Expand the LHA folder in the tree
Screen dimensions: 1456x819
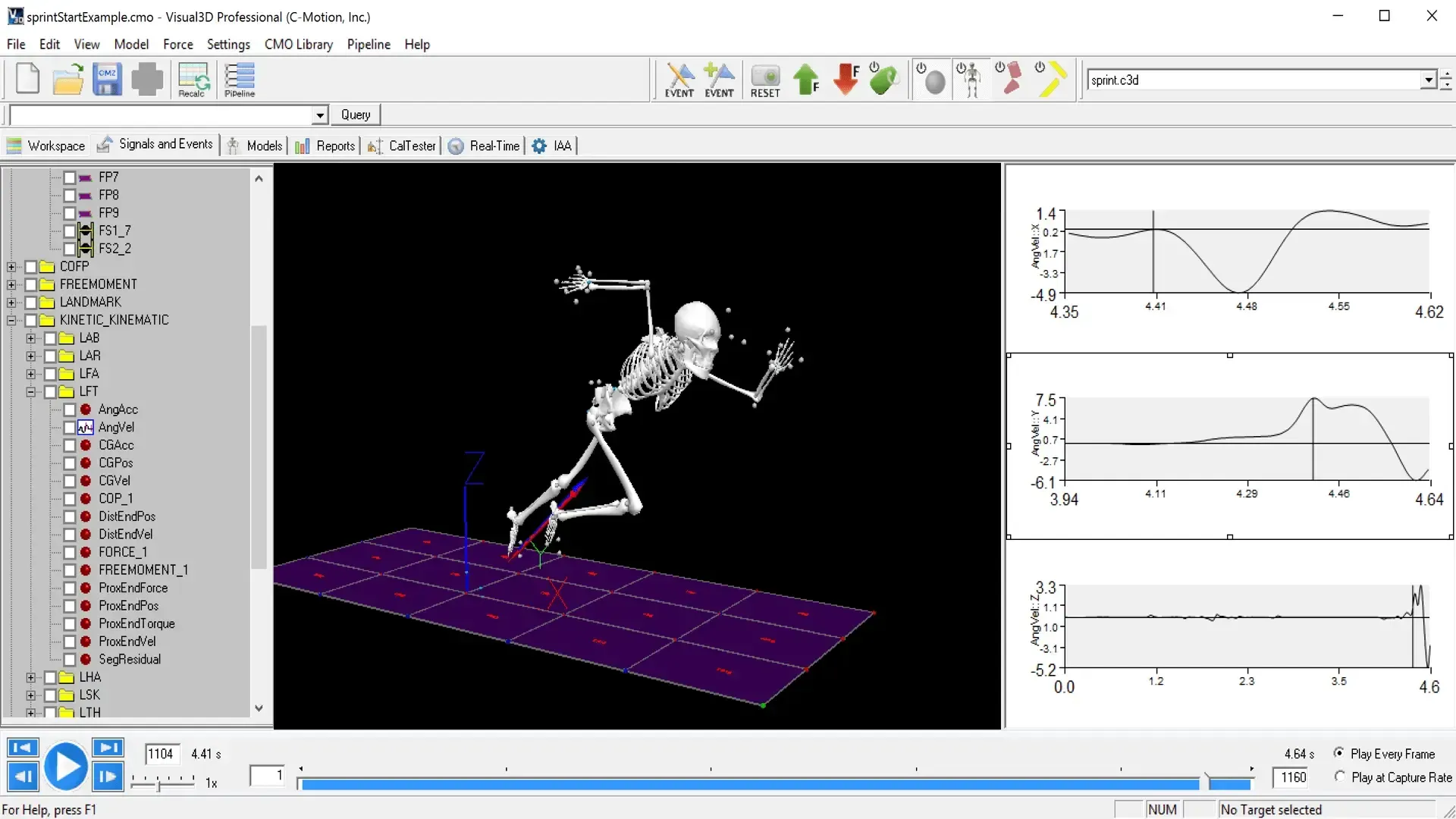point(30,677)
